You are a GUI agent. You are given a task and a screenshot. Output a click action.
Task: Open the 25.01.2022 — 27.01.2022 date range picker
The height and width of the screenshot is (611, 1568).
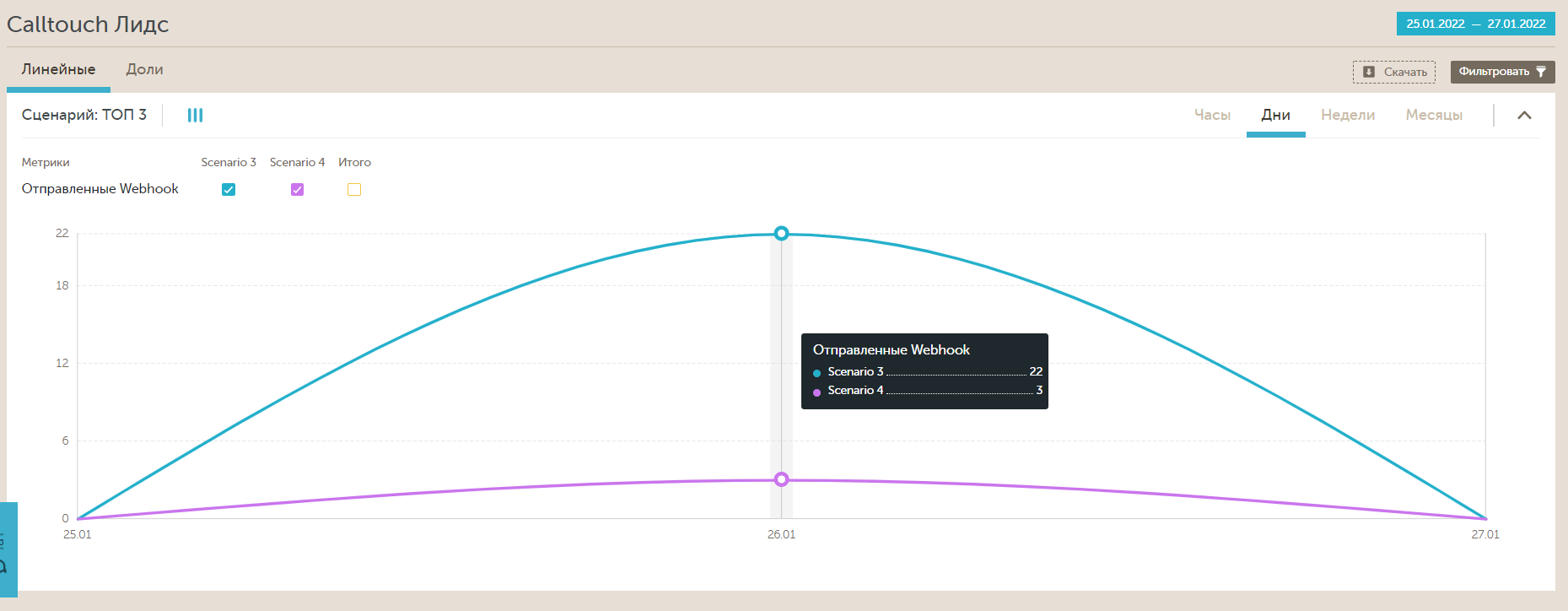pyautogui.click(x=1475, y=24)
